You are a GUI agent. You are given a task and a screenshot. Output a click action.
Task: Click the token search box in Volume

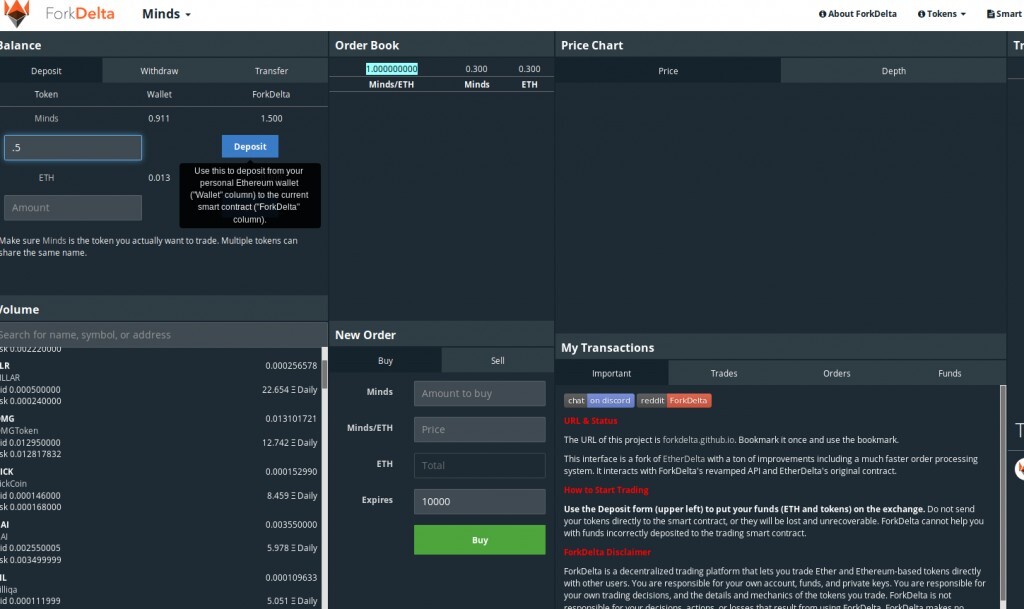pos(160,335)
